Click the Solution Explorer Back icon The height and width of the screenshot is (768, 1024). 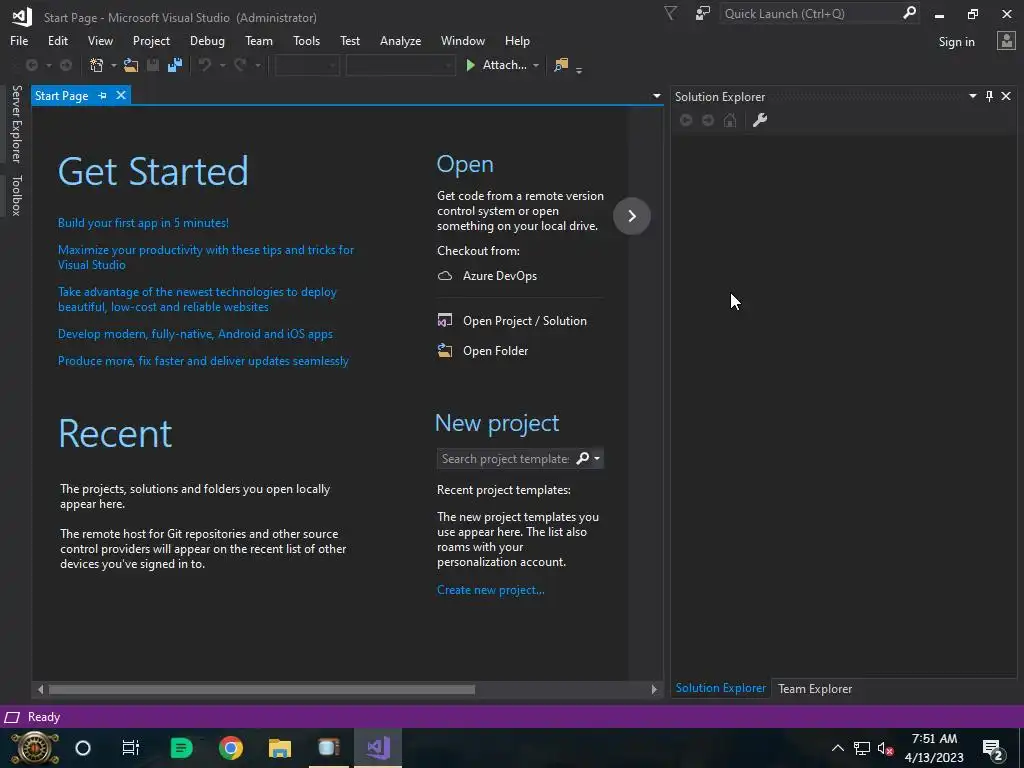coord(686,120)
